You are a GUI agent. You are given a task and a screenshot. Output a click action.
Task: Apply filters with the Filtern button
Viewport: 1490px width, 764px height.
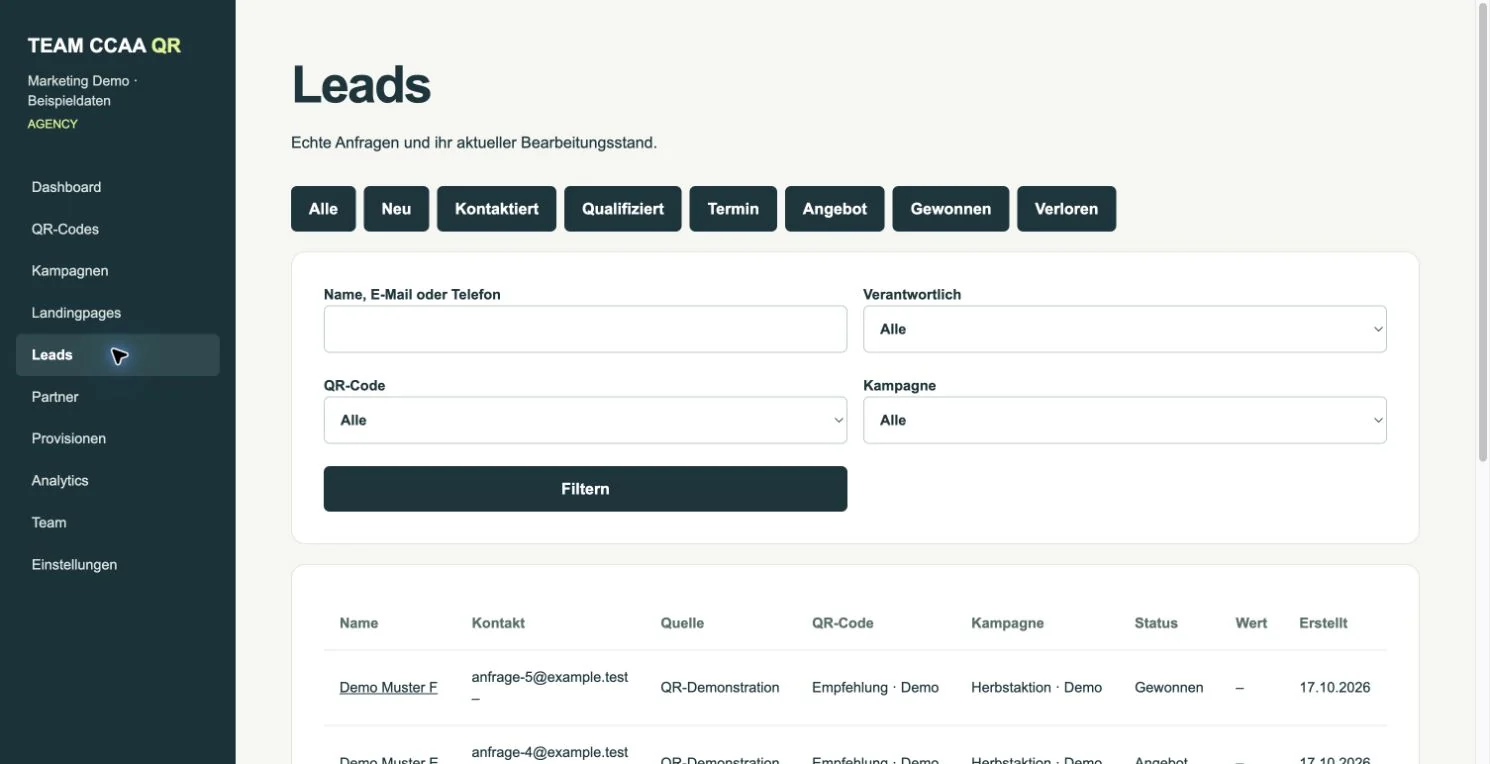[x=585, y=489]
